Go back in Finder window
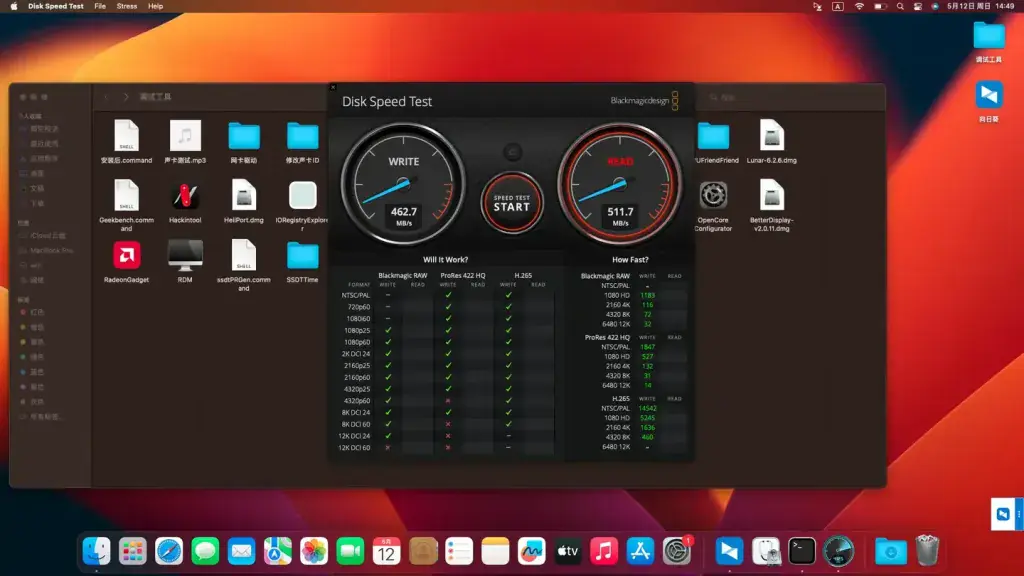This screenshot has height=576, width=1024. coord(106,97)
